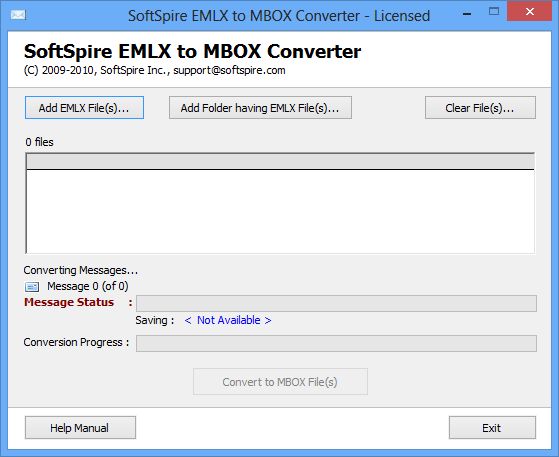Click the envelope app icon in title bar

(18, 15)
